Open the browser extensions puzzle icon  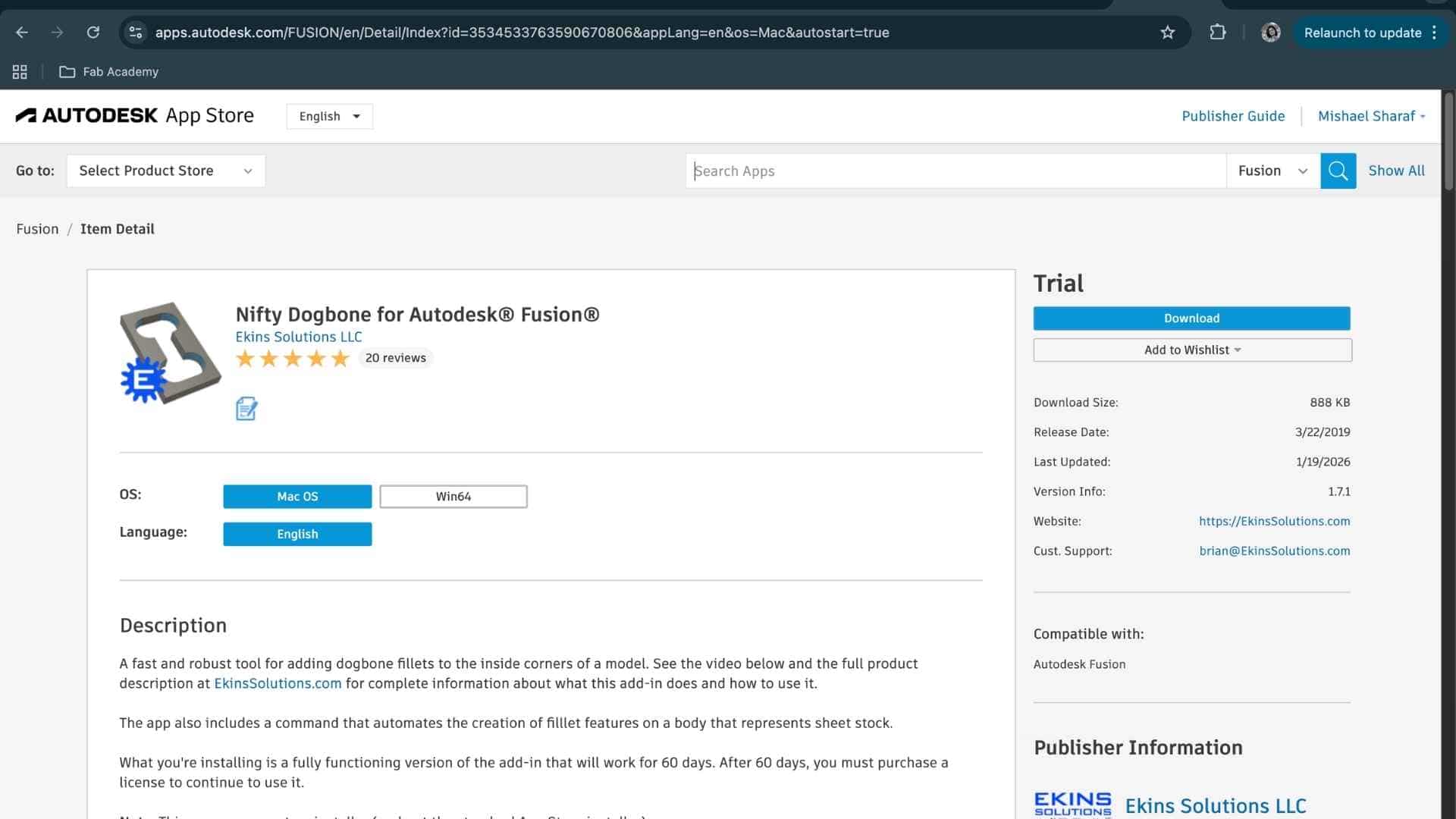1217,33
